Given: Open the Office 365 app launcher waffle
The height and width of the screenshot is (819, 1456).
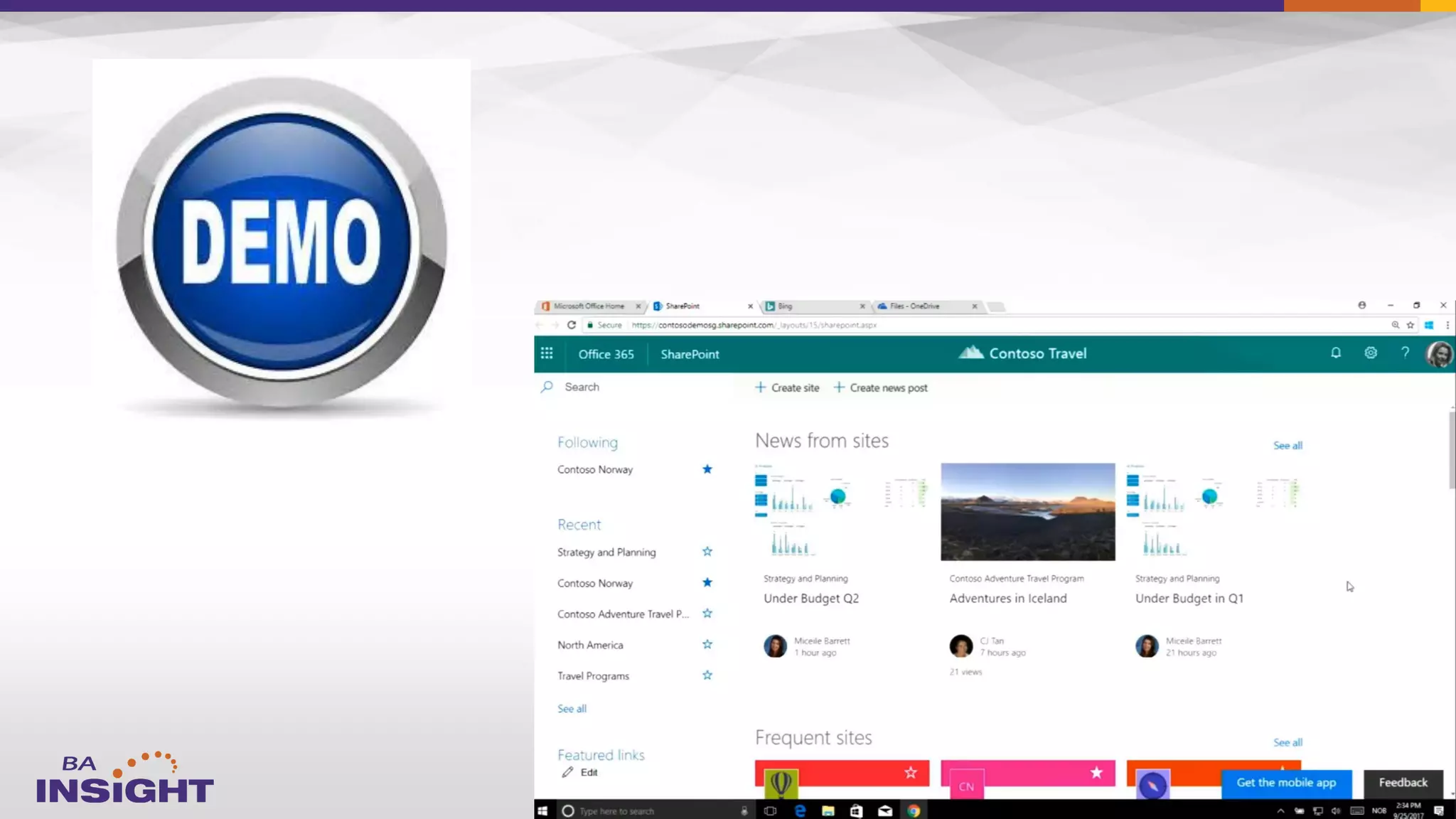Looking at the screenshot, I should tap(546, 353).
